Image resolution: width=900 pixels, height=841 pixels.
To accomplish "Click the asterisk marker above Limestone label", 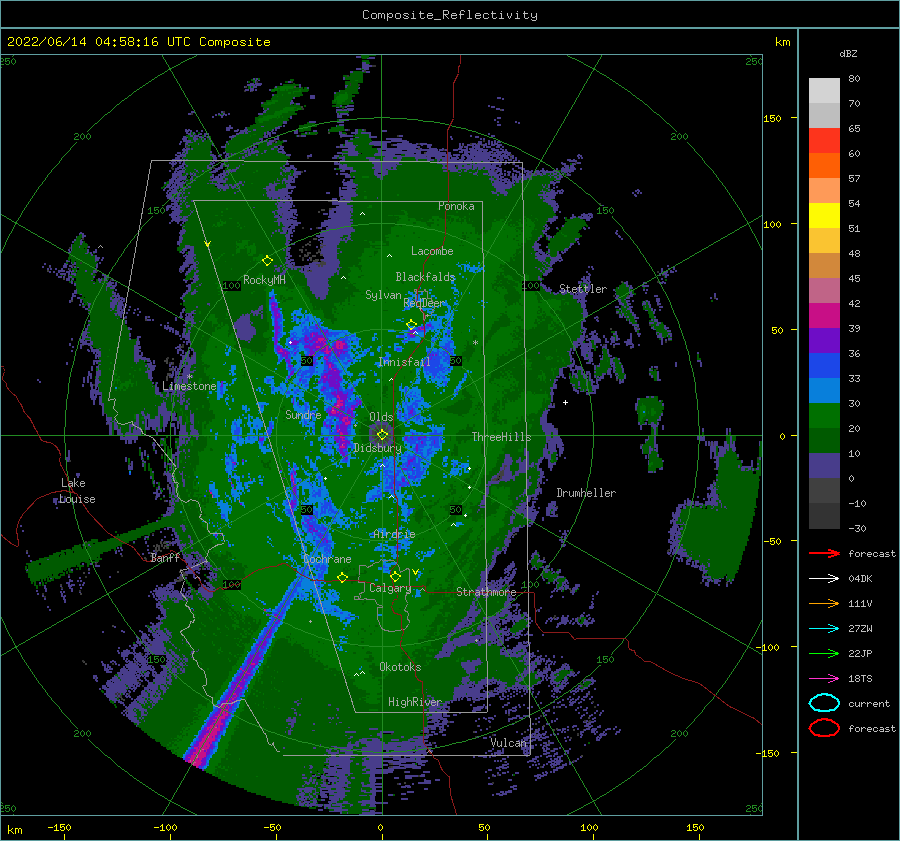I will 189,377.
